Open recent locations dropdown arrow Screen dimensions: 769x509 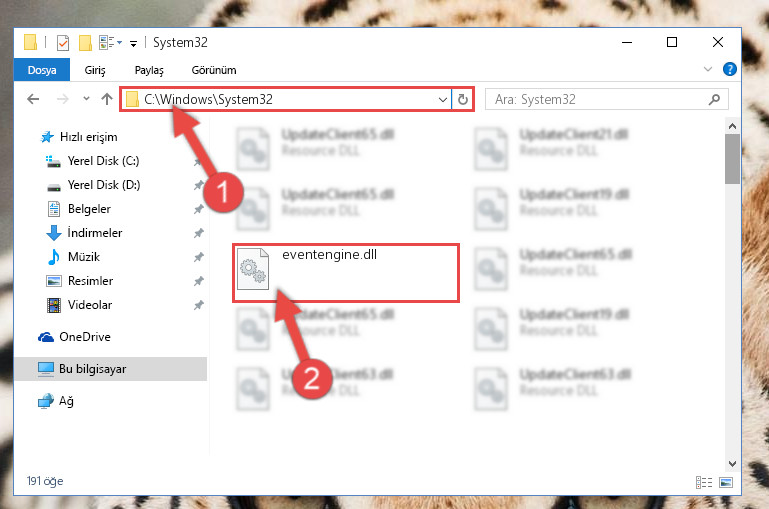(x=86, y=99)
